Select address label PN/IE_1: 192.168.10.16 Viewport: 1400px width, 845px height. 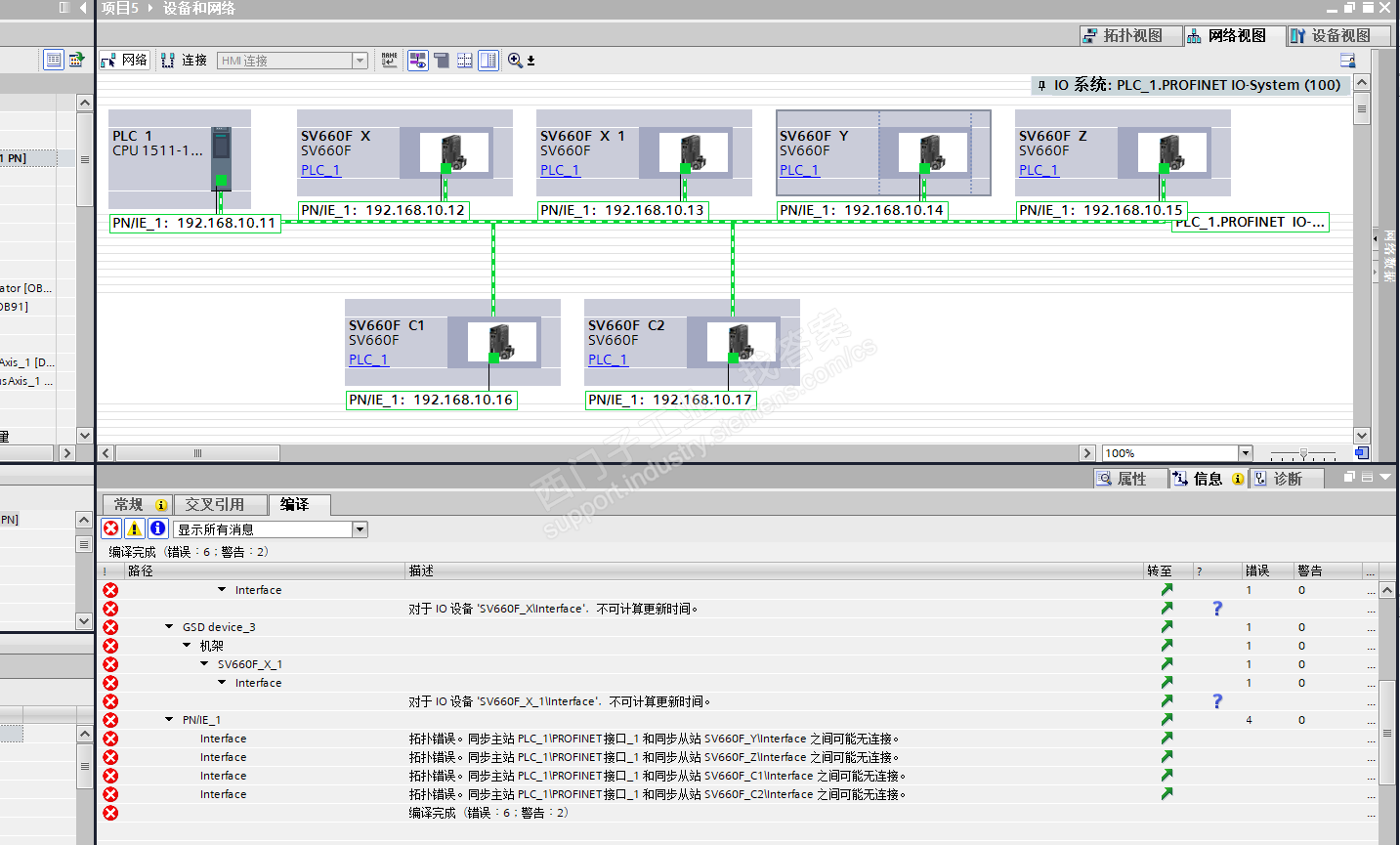[x=431, y=400]
